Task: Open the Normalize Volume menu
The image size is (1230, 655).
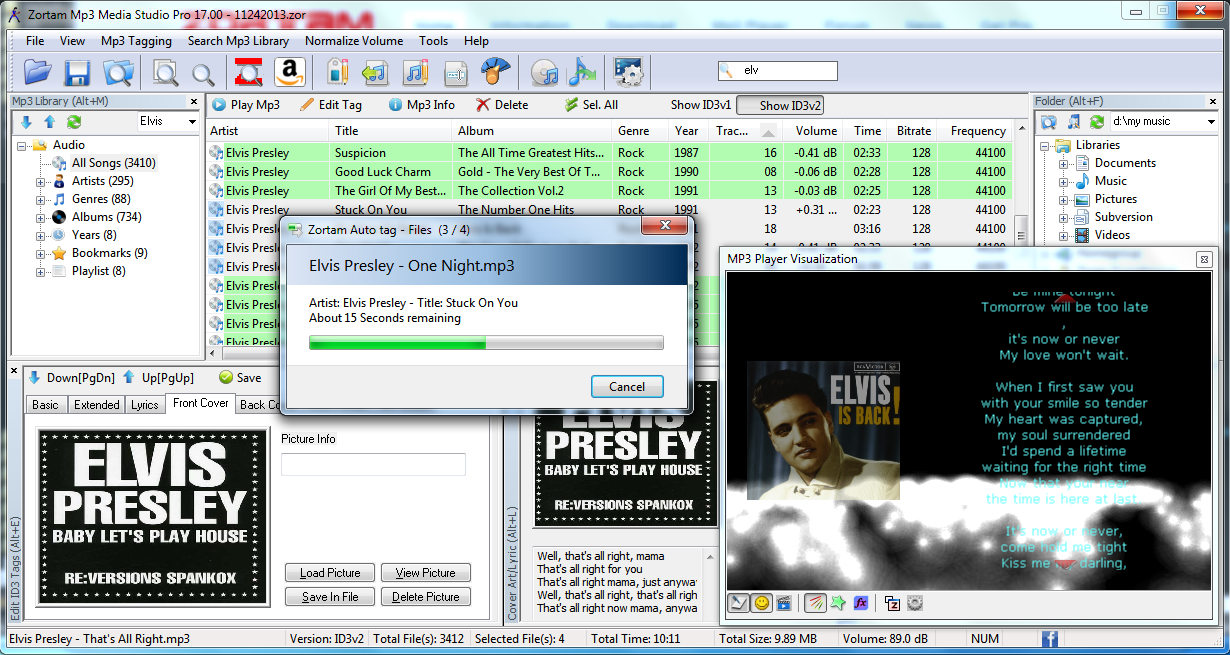Action: point(354,41)
